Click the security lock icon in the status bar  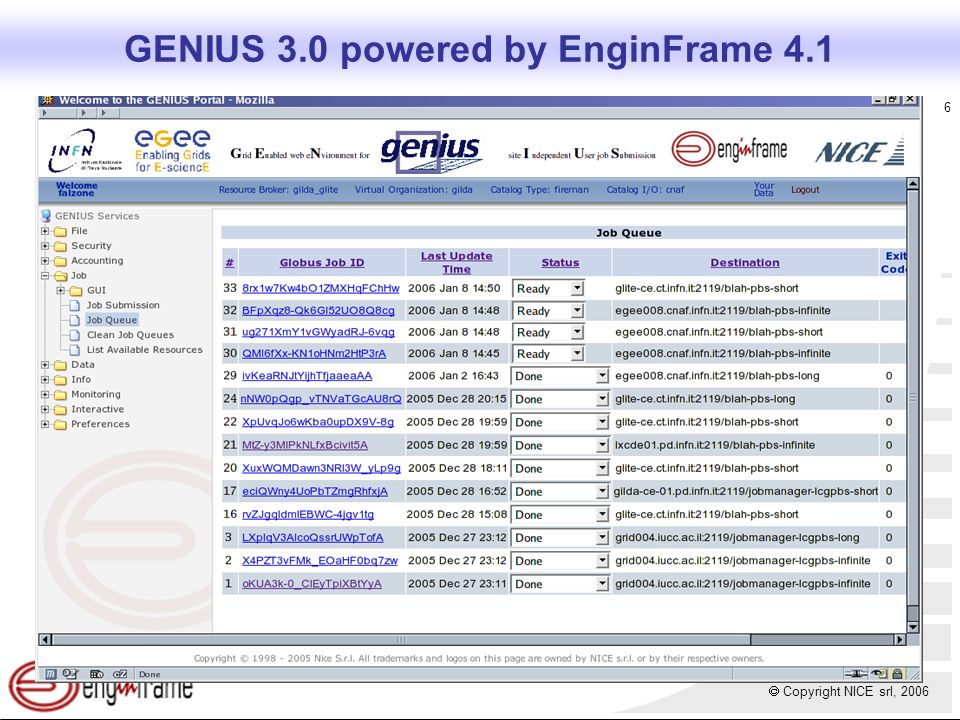(898, 674)
